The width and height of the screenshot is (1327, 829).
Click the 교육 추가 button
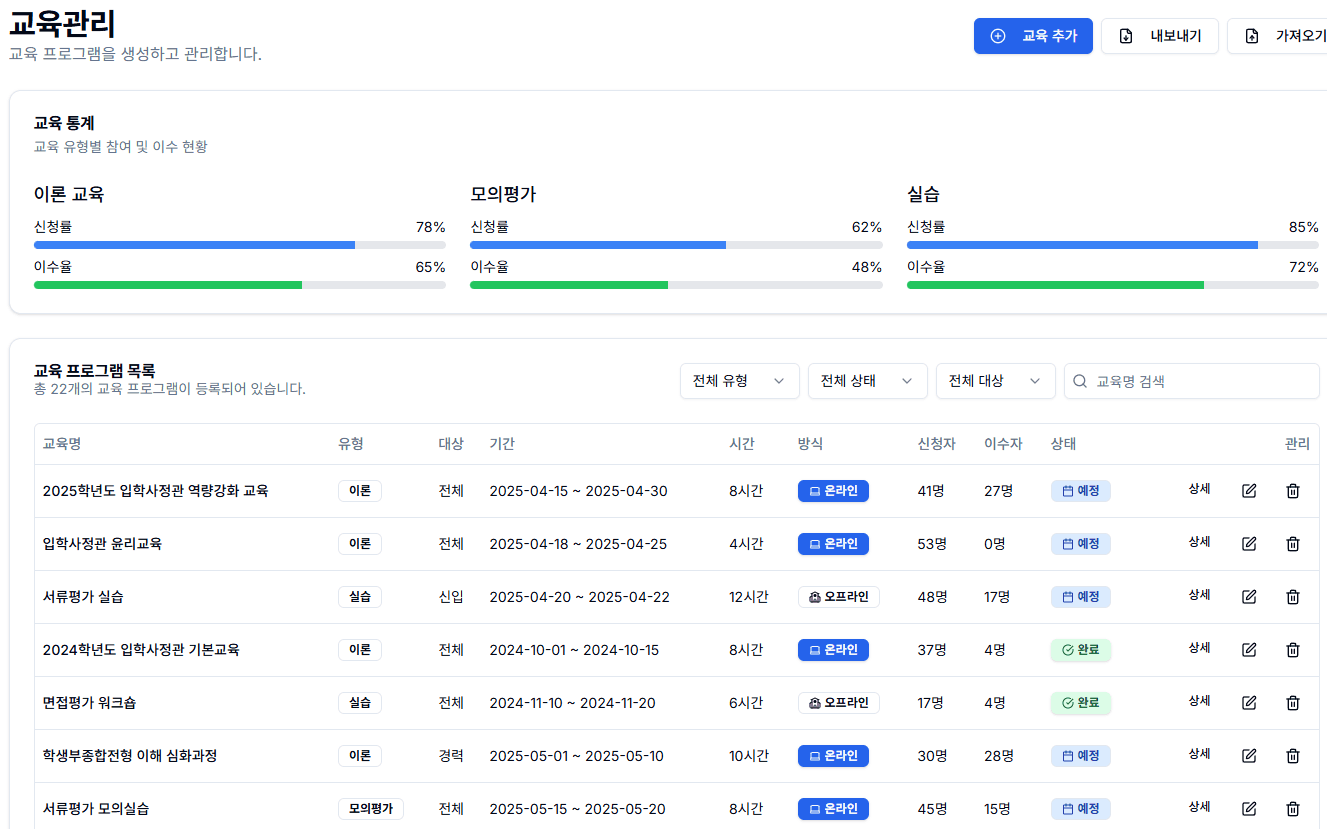click(1033, 36)
